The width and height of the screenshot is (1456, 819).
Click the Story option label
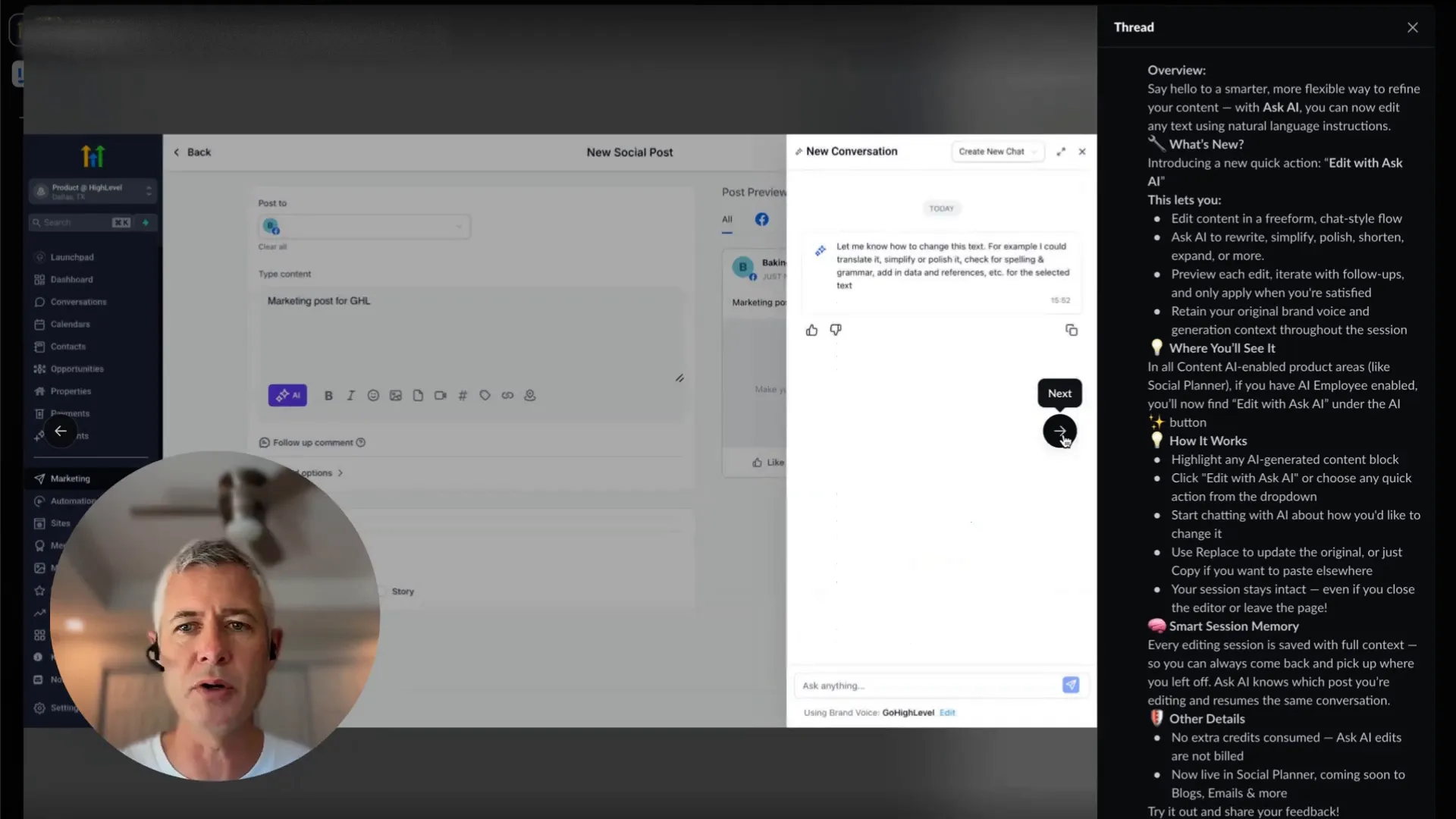[x=403, y=591]
